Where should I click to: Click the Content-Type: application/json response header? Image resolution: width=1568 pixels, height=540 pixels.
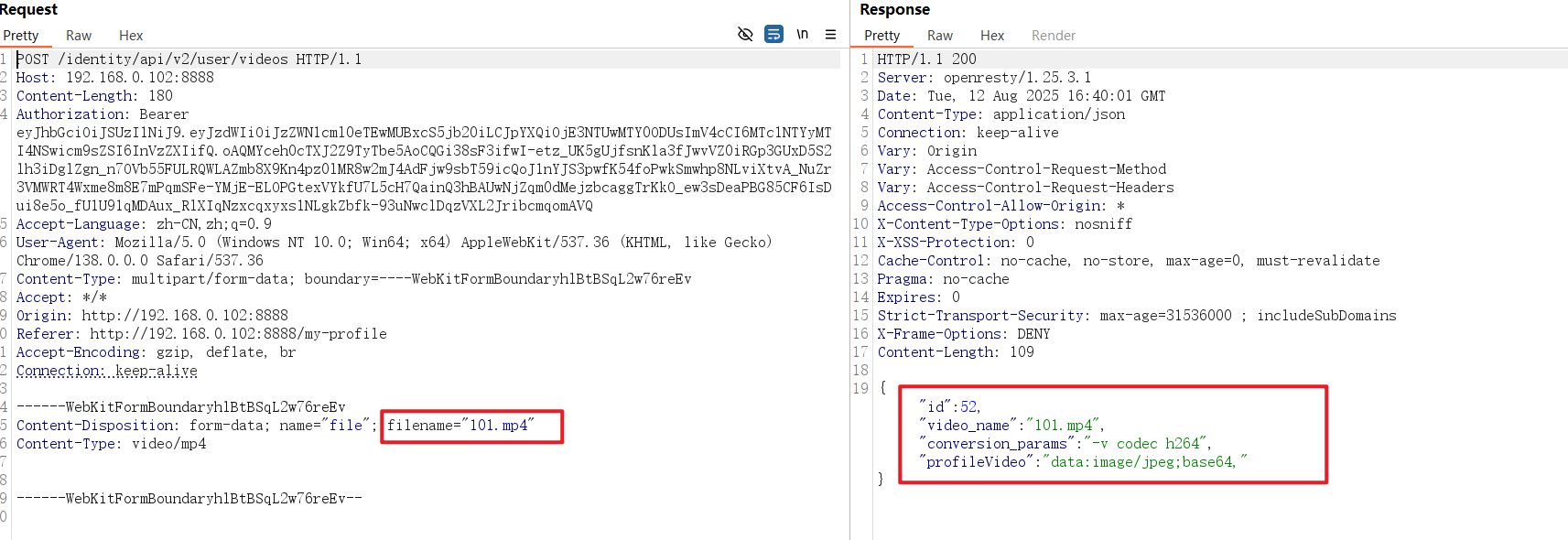click(1001, 114)
